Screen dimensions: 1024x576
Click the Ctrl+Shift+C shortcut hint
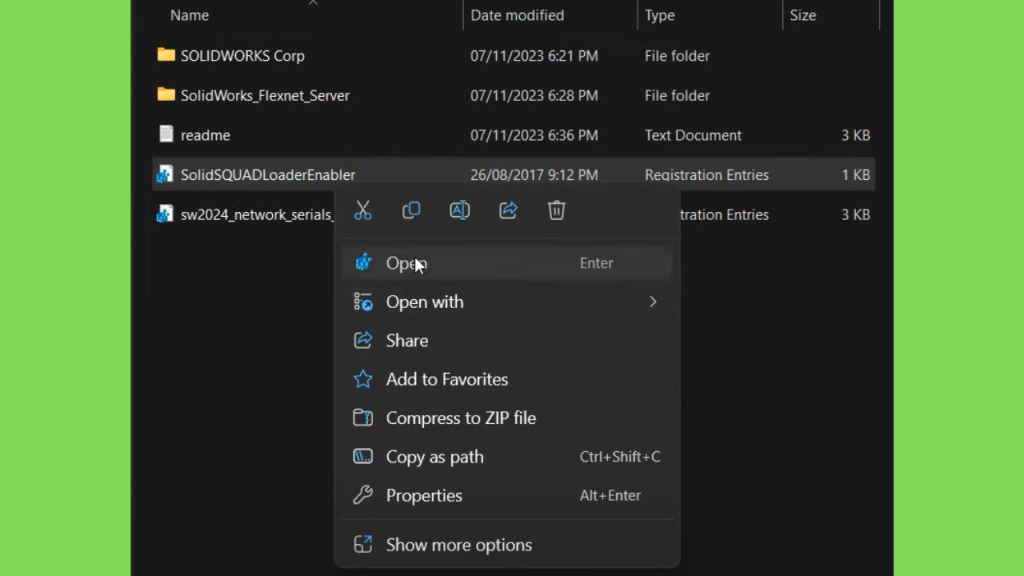coord(620,456)
